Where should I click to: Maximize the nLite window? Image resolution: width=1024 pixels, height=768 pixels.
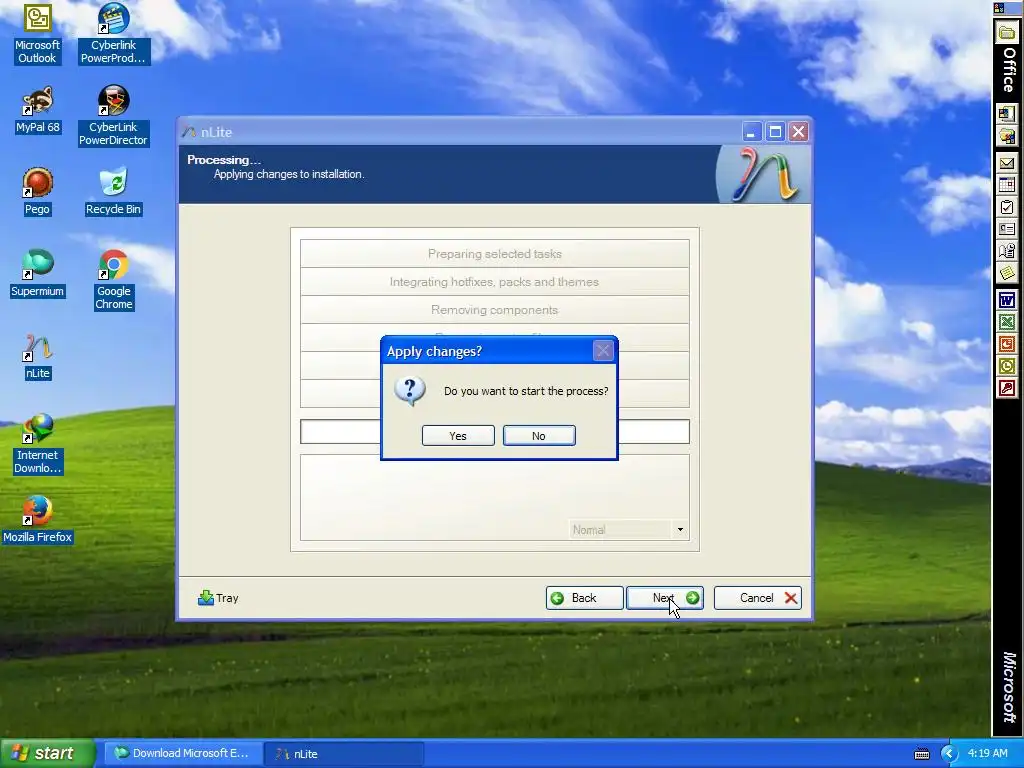[775, 132]
